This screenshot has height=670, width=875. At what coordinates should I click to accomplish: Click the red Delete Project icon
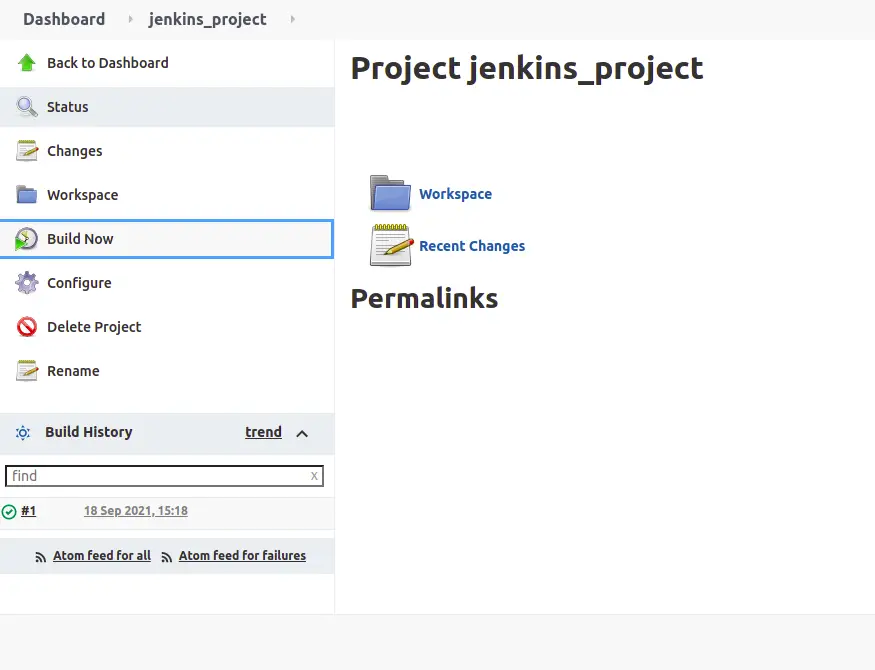tap(27, 327)
